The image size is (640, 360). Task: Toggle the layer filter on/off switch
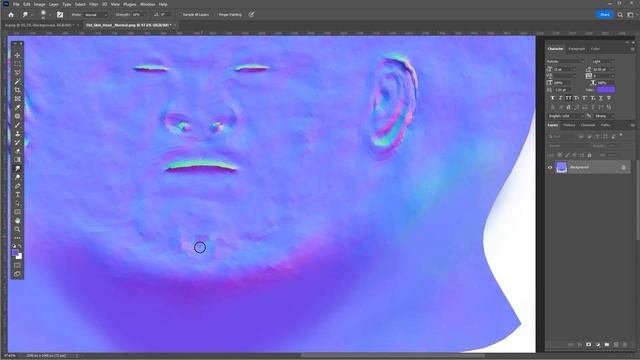(x=621, y=135)
